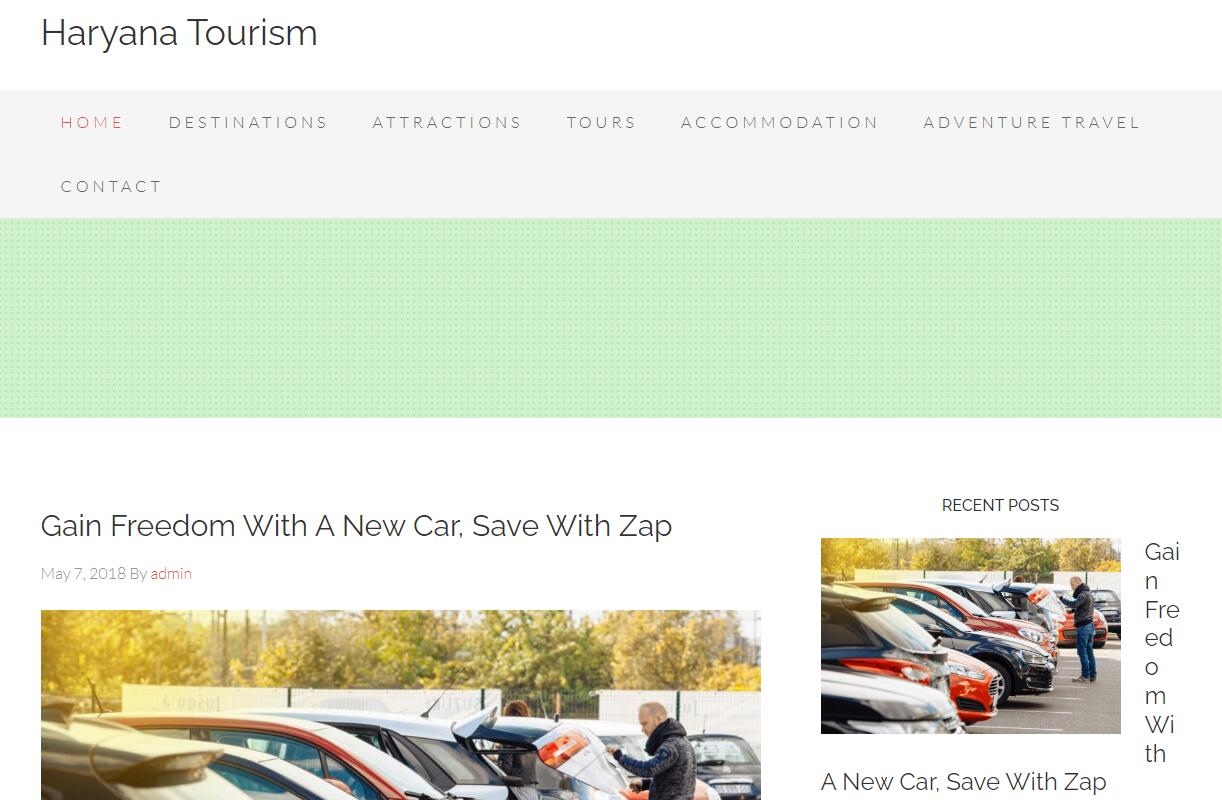The width and height of the screenshot is (1222, 800).
Task: Open the Contact page link
Action: point(111,186)
